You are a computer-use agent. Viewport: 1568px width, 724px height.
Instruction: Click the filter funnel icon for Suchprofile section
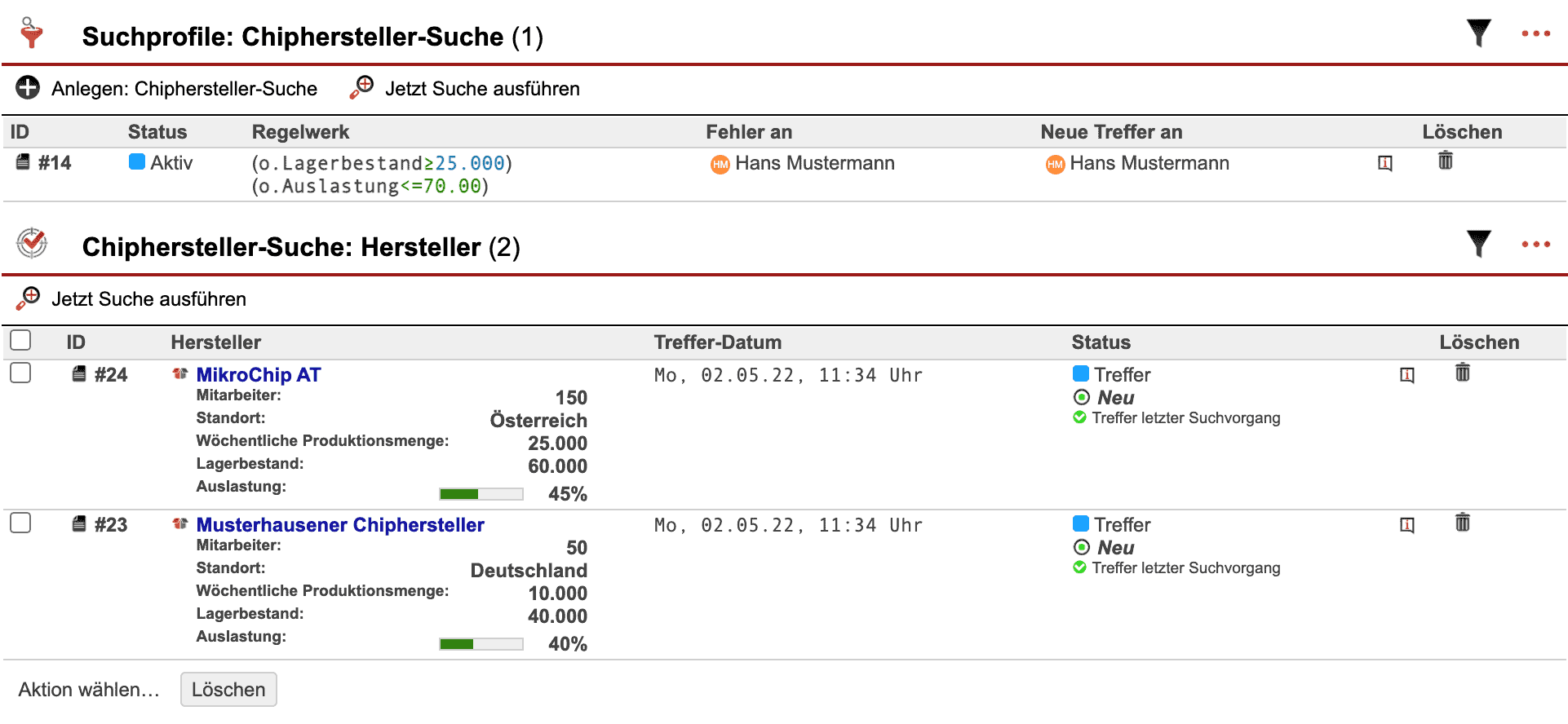coord(1478,33)
